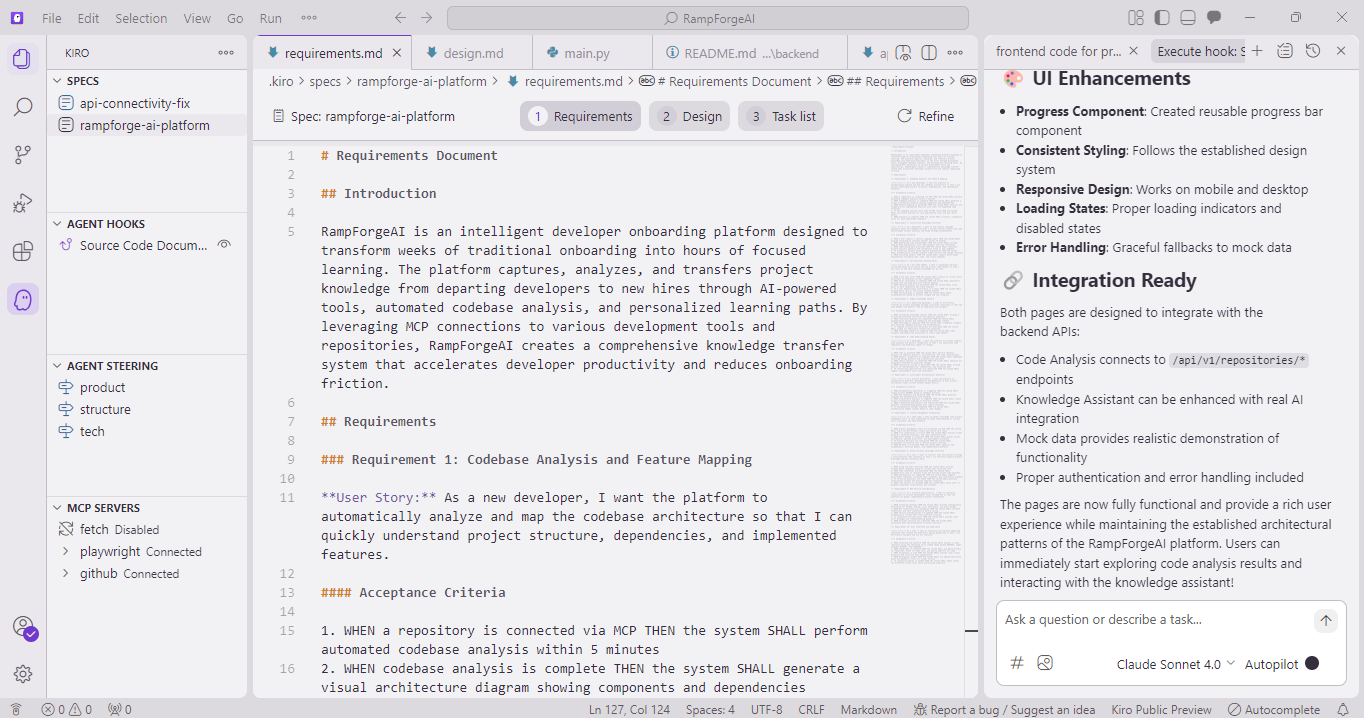Collapse the AGENT HOOKS section

click(x=147, y=224)
